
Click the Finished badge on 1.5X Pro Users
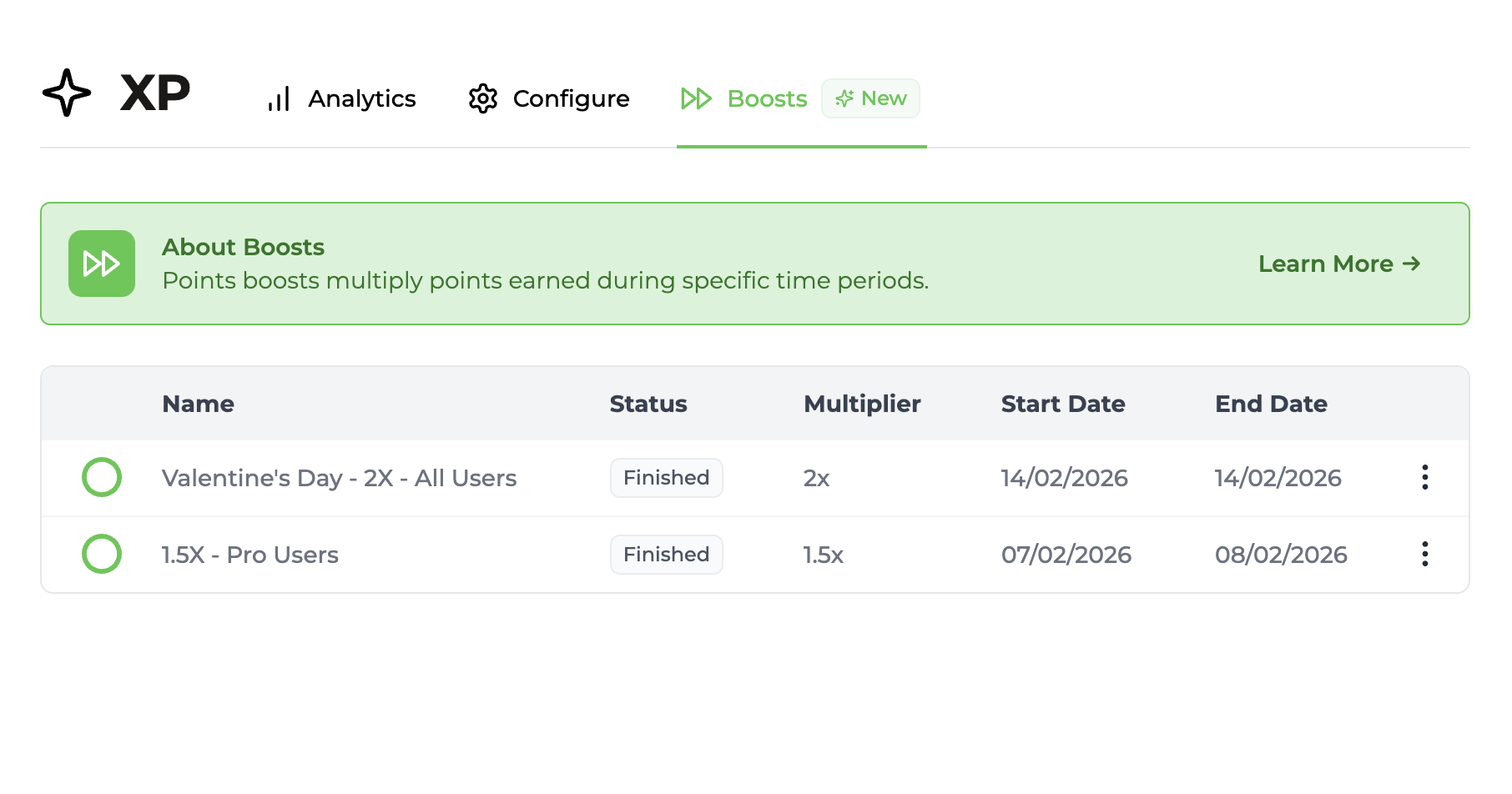tap(666, 555)
